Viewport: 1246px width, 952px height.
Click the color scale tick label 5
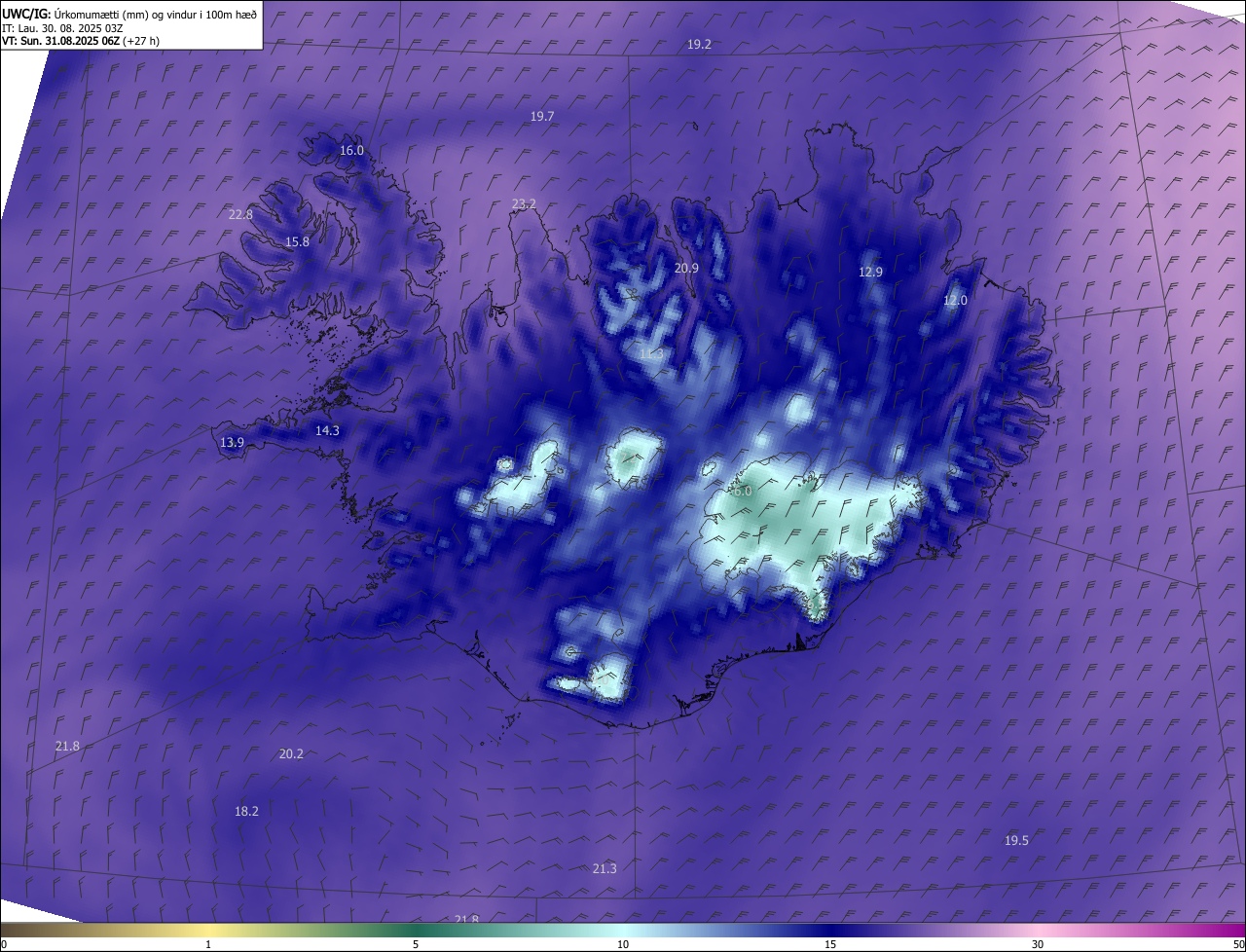click(x=416, y=945)
